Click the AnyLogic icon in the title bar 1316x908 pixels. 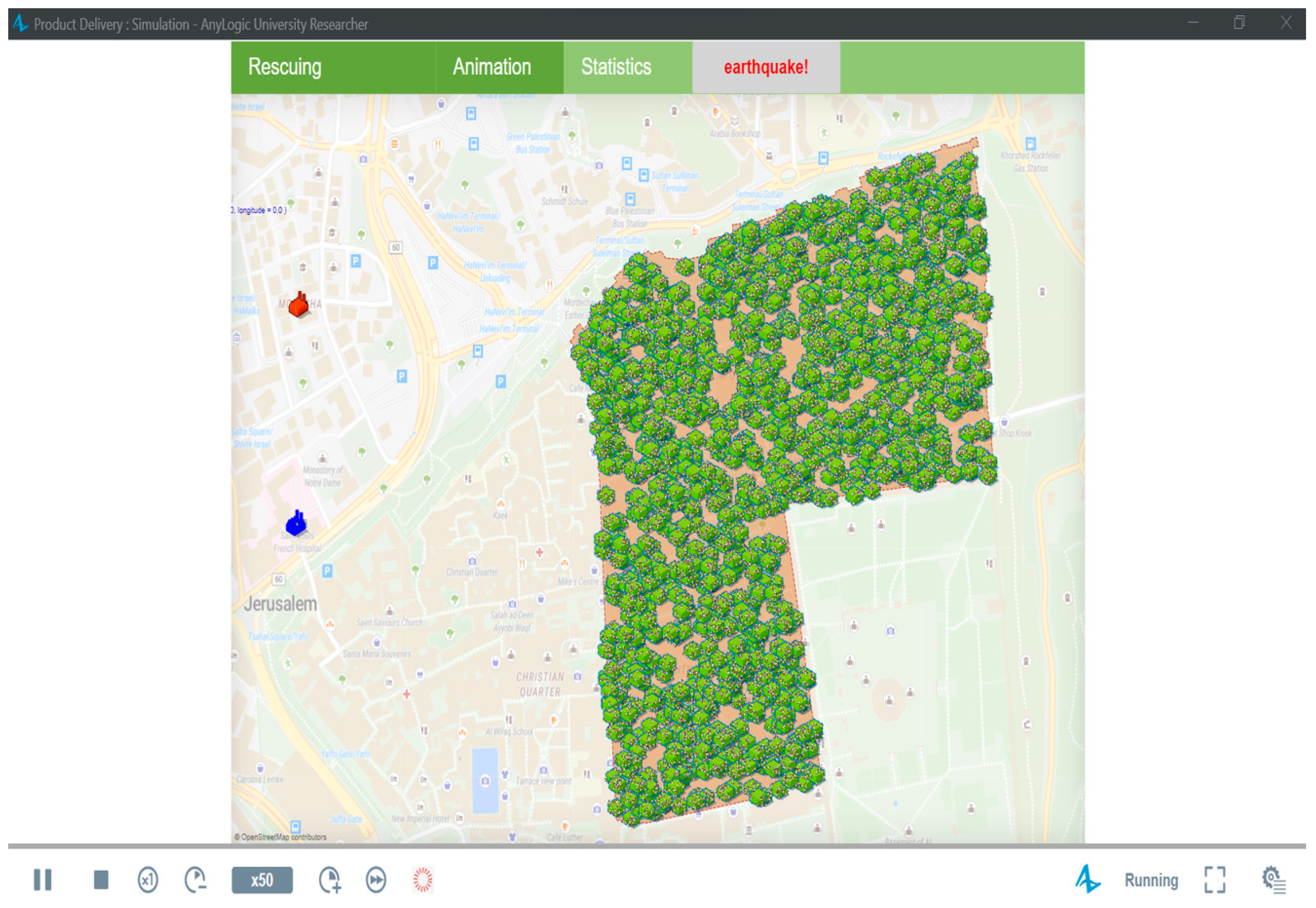tap(20, 24)
